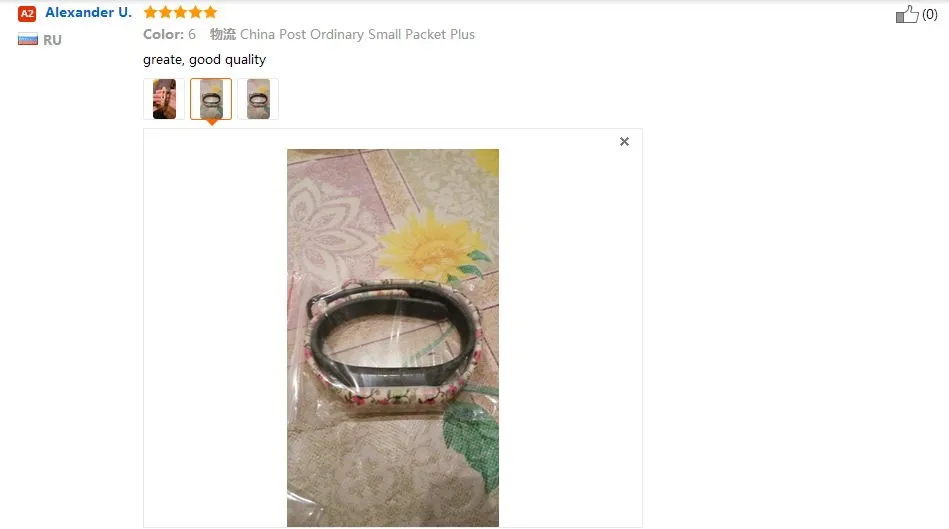949x529 pixels.
Task: Open Alexander U. reviewer profile link
Action: click(x=88, y=13)
